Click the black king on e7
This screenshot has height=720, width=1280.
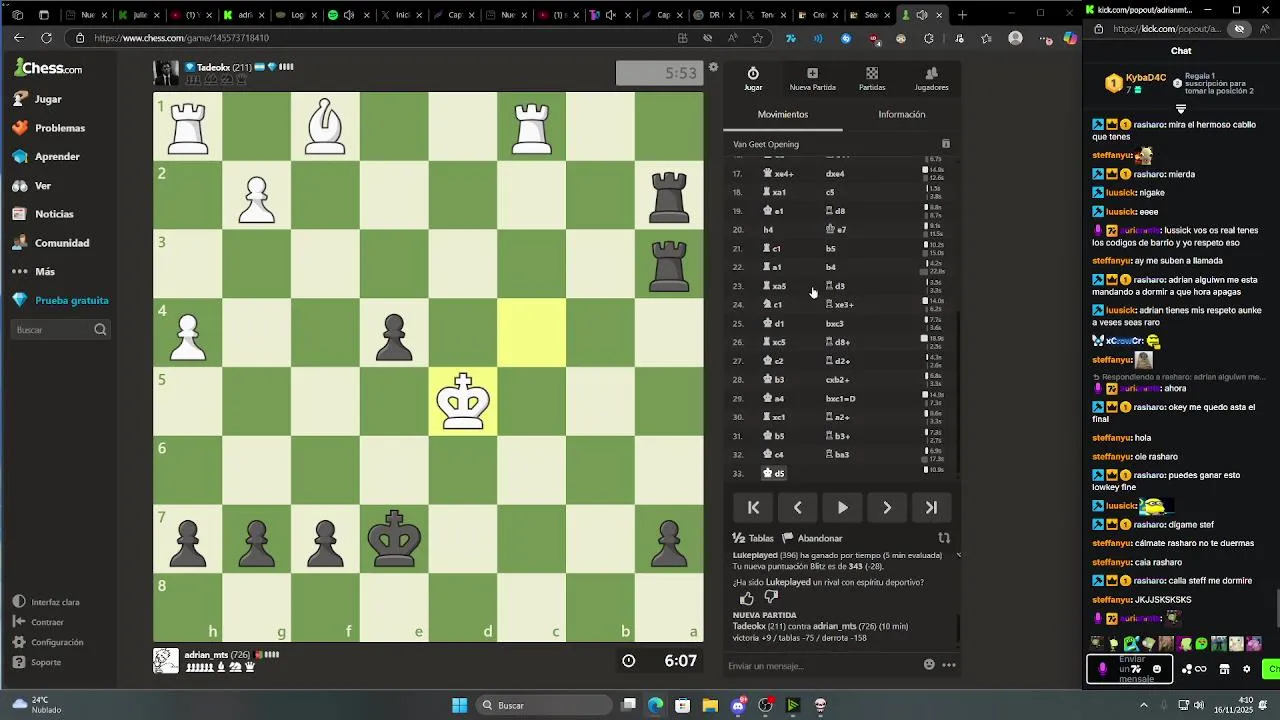pyautogui.click(x=394, y=539)
